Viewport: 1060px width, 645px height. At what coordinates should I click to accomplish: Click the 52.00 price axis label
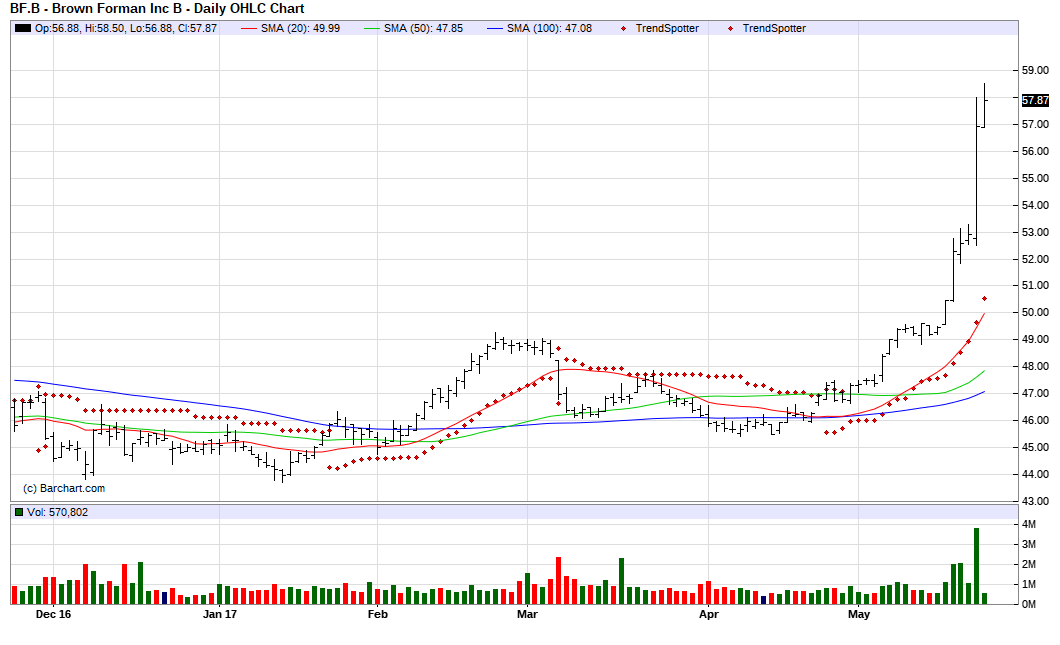[x=1035, y=259]
